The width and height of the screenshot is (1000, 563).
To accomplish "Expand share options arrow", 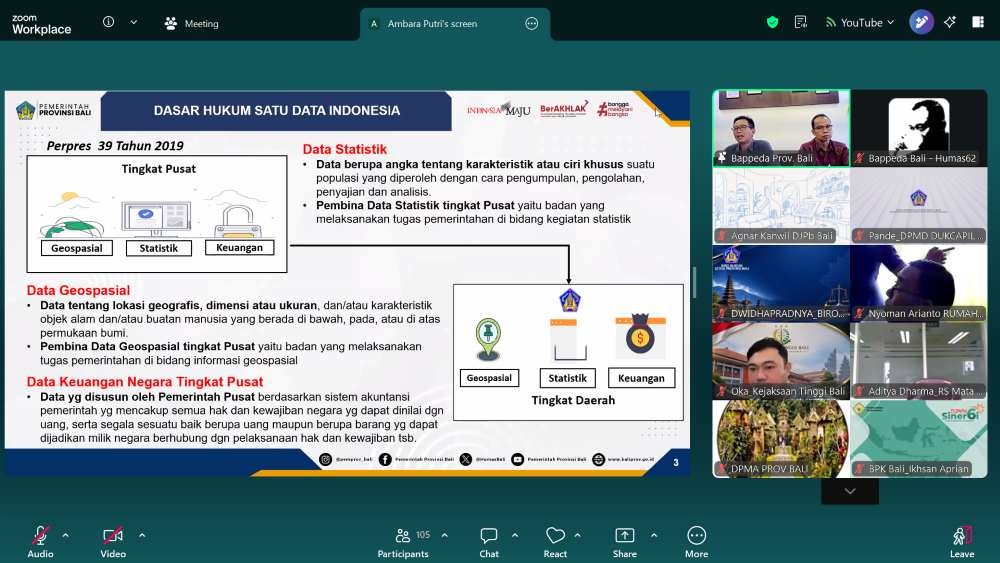I will click(x=654, y=536).
